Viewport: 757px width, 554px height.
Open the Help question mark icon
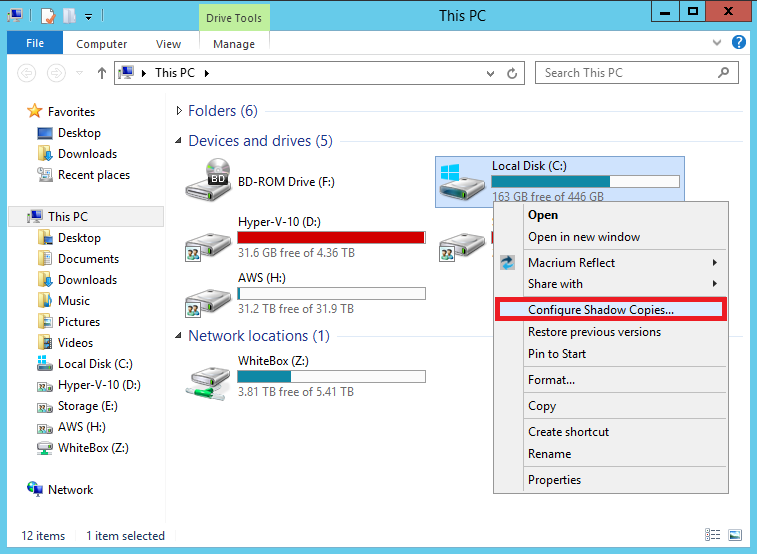(x=739, y=42)
